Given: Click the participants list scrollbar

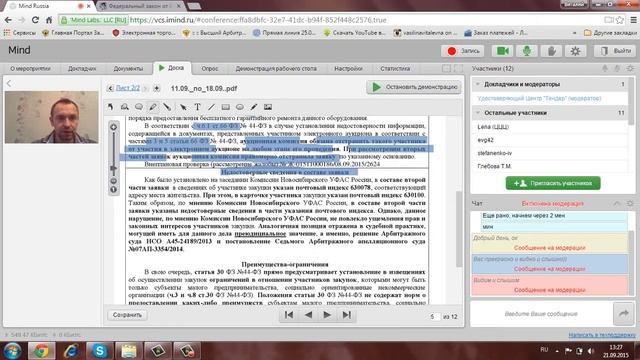Looking at the screenshot, I should click(631, 102).
